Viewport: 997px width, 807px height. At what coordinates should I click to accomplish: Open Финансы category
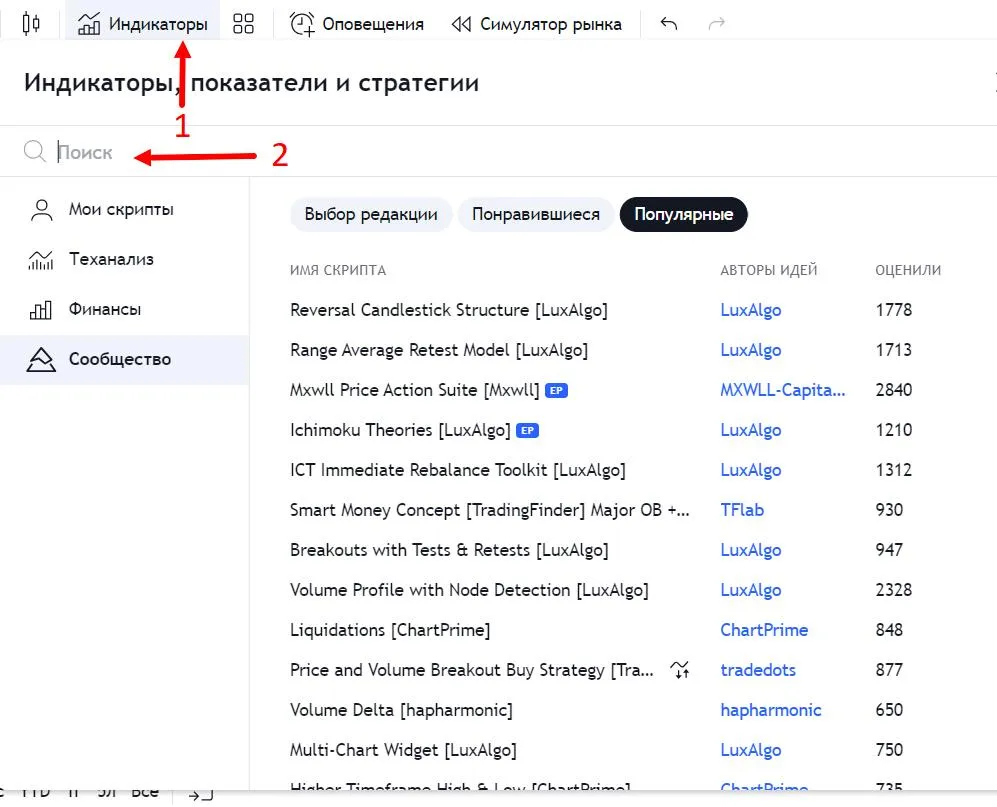click(125, 310)
